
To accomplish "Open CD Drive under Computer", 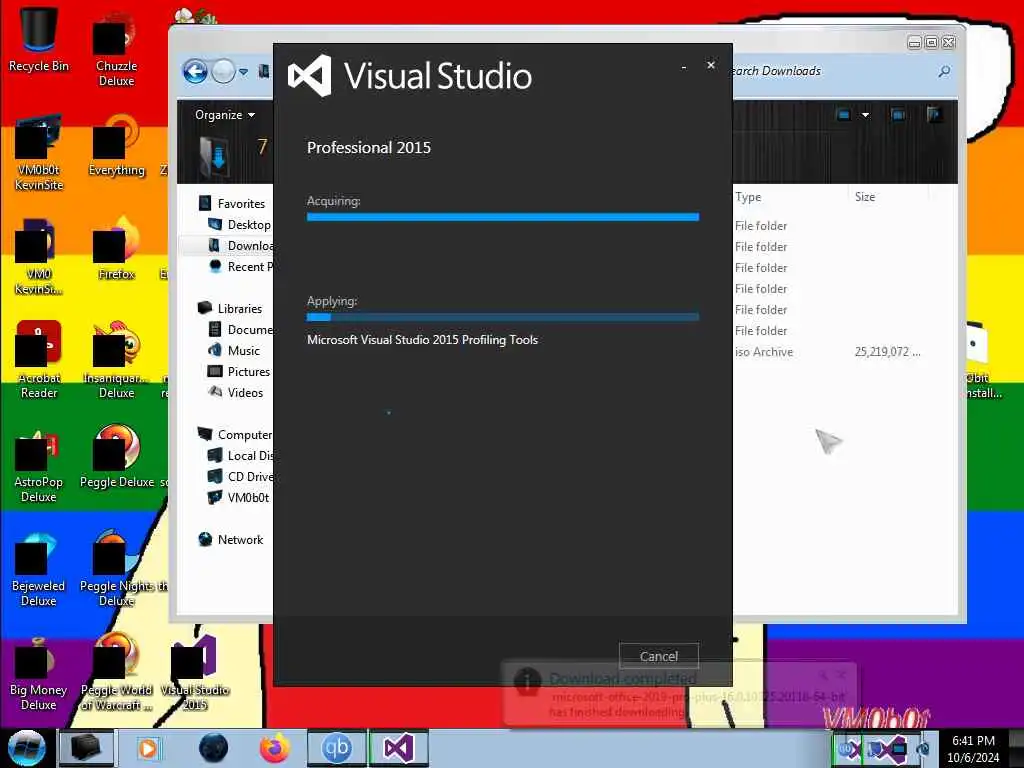I will (240, 476).
